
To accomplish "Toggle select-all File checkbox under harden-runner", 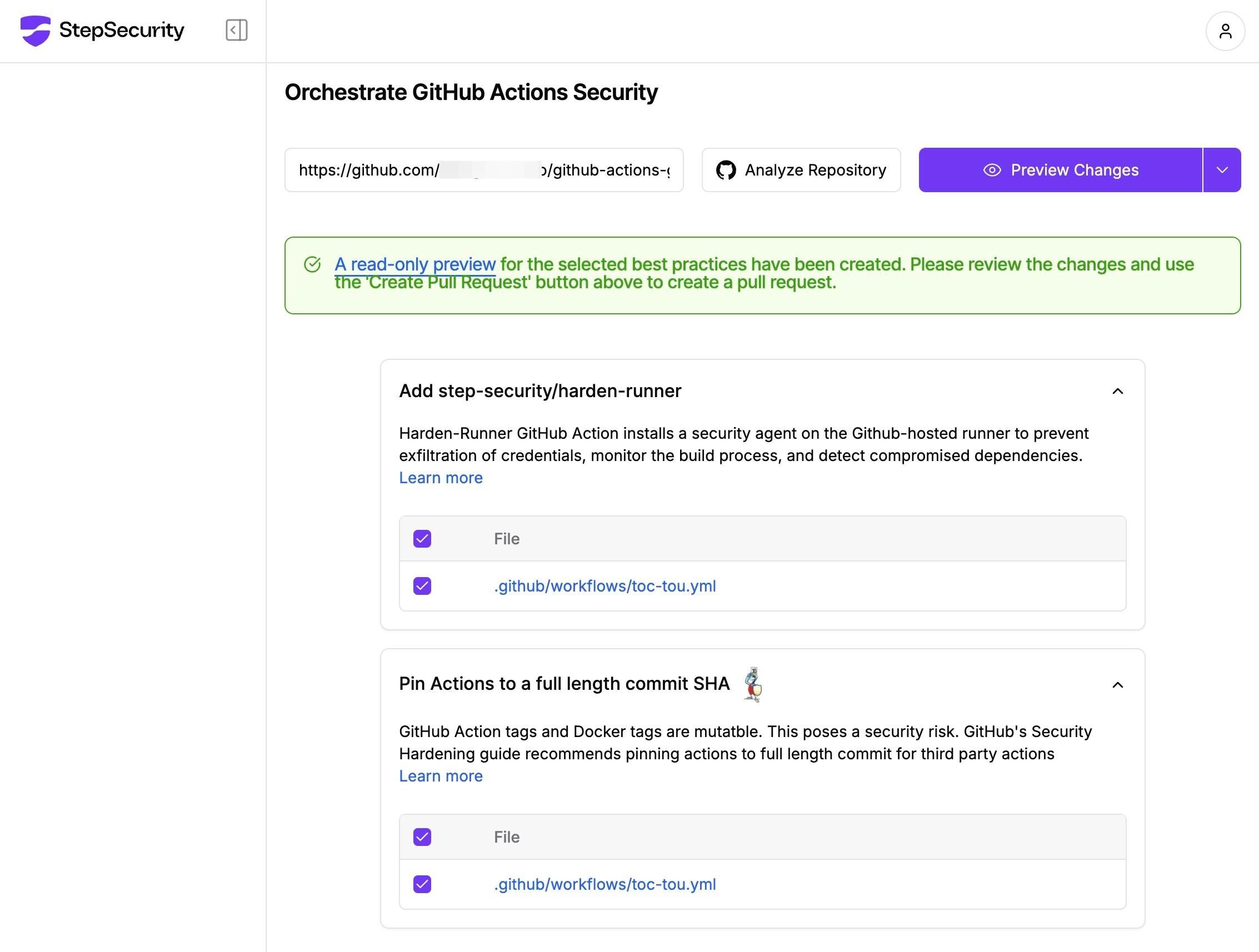I will (x=422, y=538).
